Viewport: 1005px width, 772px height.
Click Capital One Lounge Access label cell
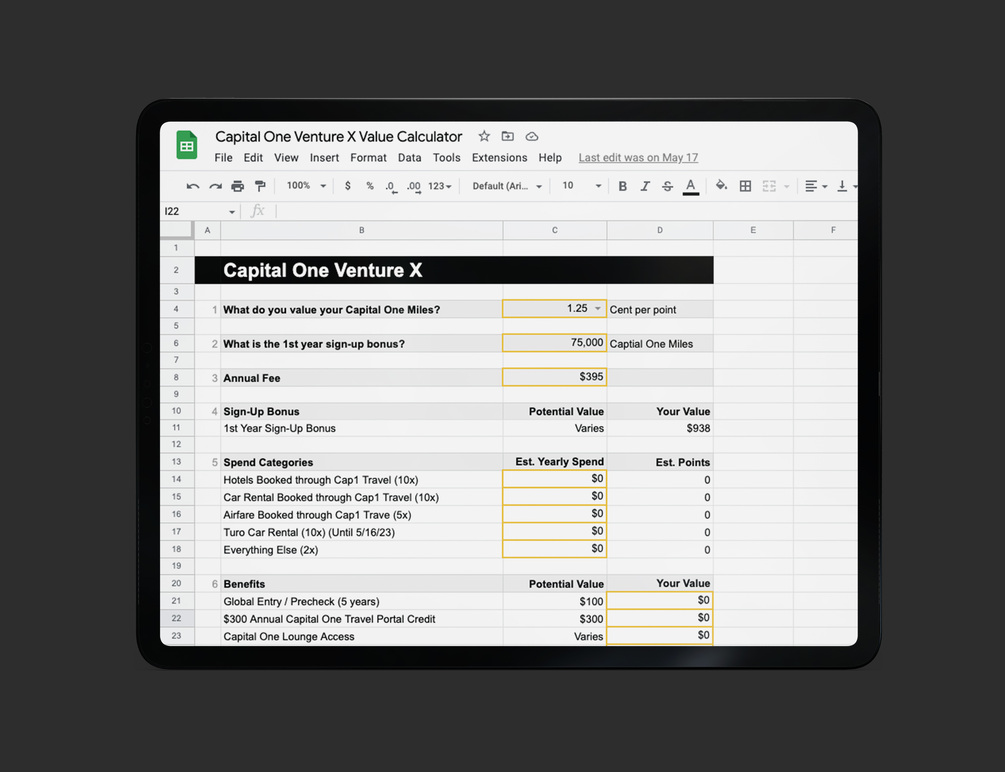361,636
